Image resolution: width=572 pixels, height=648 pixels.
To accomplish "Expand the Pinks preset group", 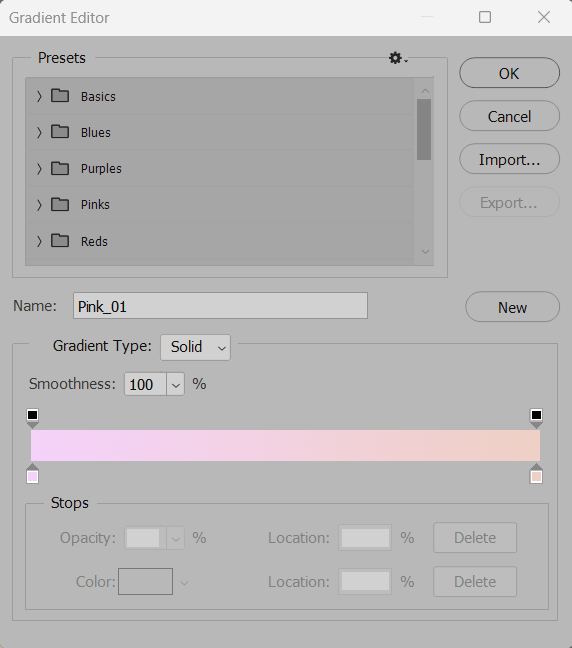I will coord(39,205).
